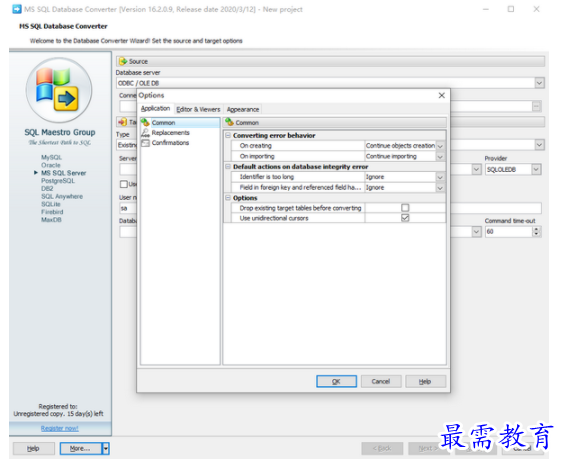Collapse the Converting error behavior group
This screenshot has width=562, height=468.
[x=228, y=135]
